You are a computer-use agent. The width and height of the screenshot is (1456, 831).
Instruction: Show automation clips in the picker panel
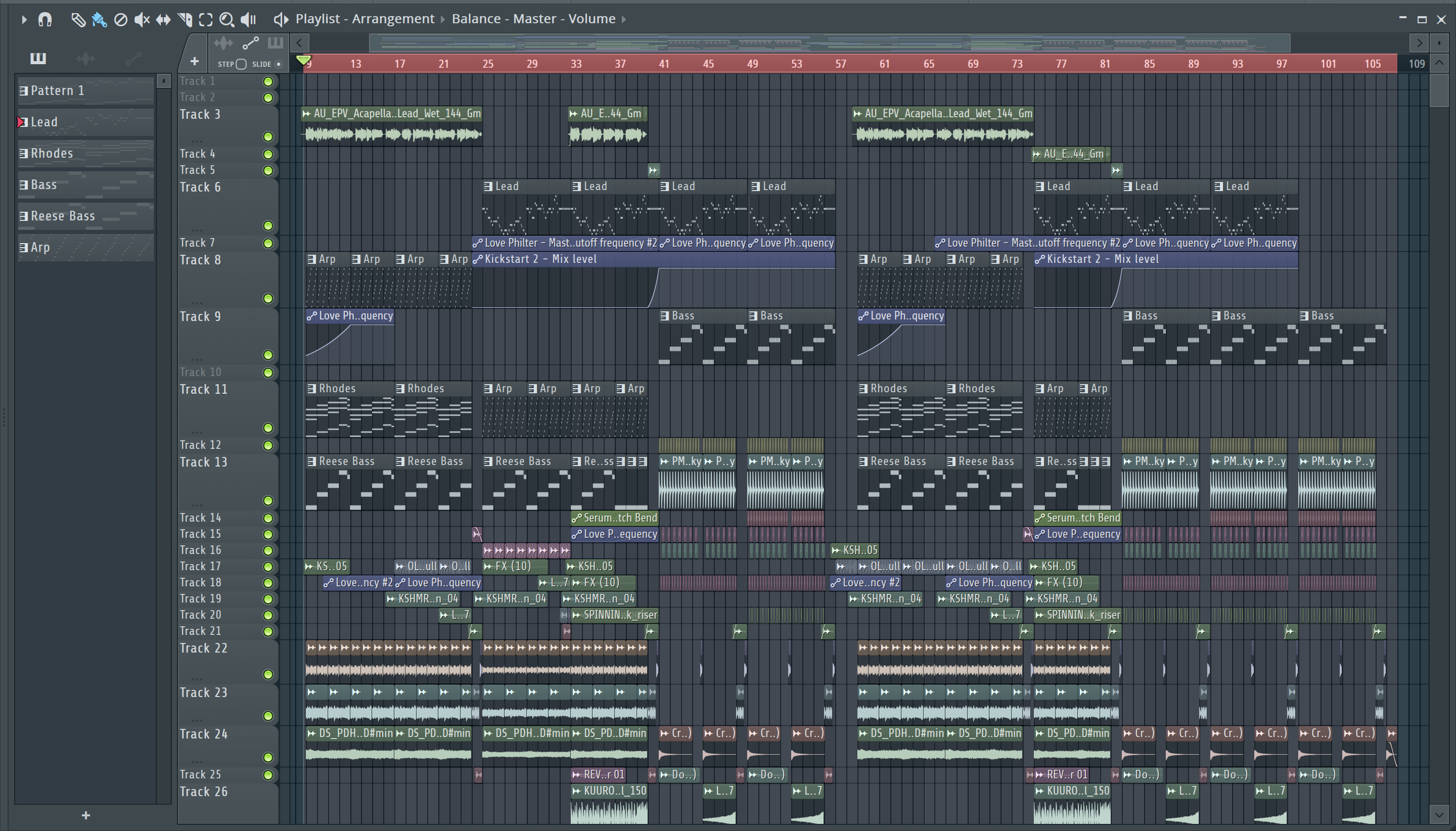(133, 58)
